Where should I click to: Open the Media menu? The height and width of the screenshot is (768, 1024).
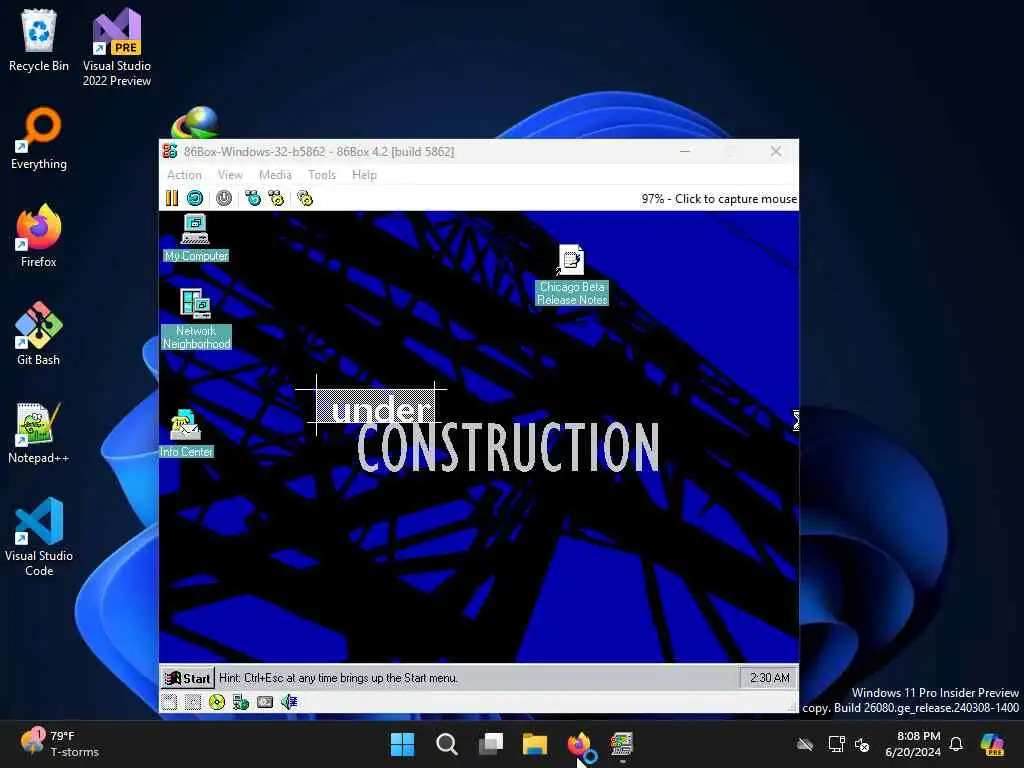pyautogui.click(x=275, y=175)
